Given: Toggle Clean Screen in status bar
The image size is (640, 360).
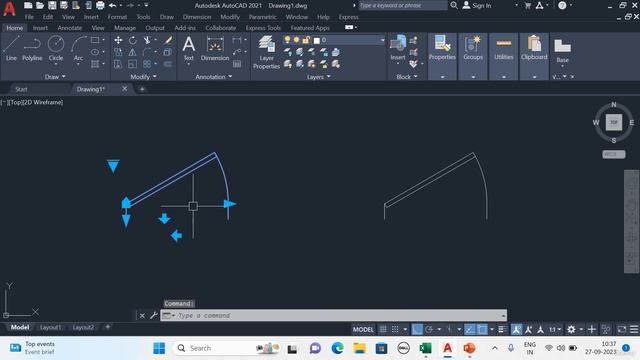Looking at the screenshot, I should pos(622,329).
